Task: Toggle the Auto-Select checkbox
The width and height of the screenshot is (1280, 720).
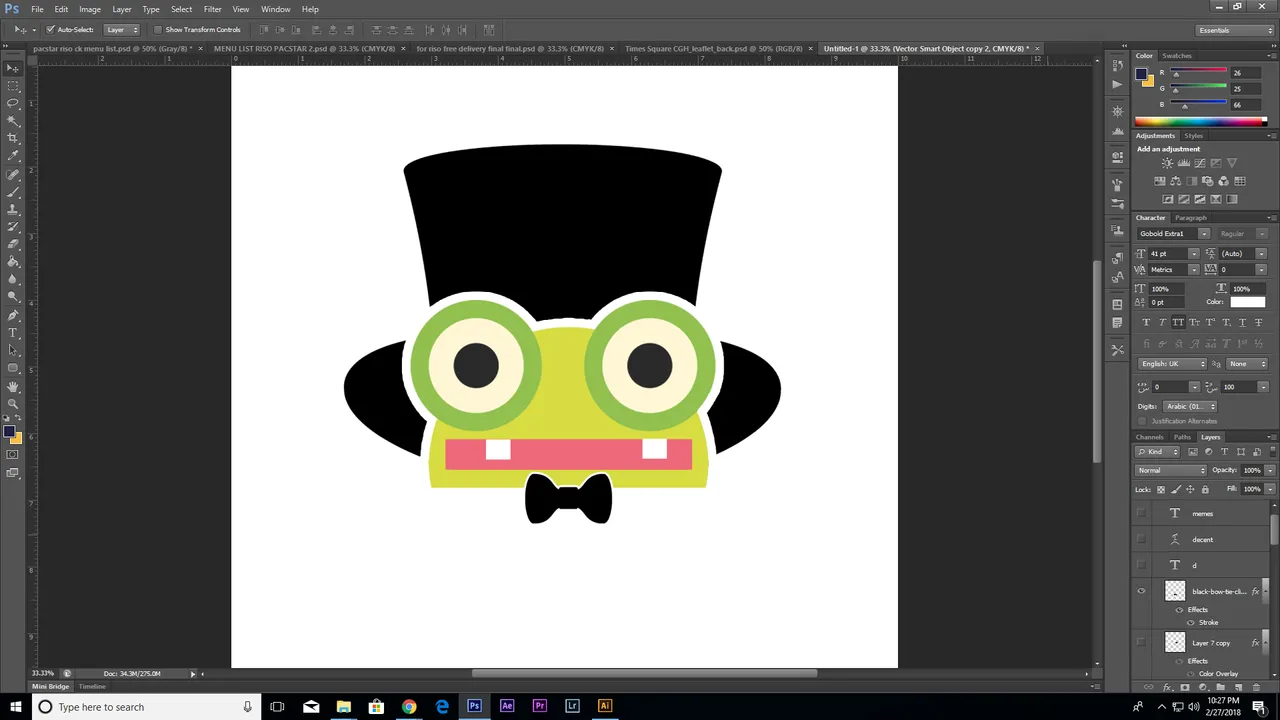Action: [x=50, y=30]
